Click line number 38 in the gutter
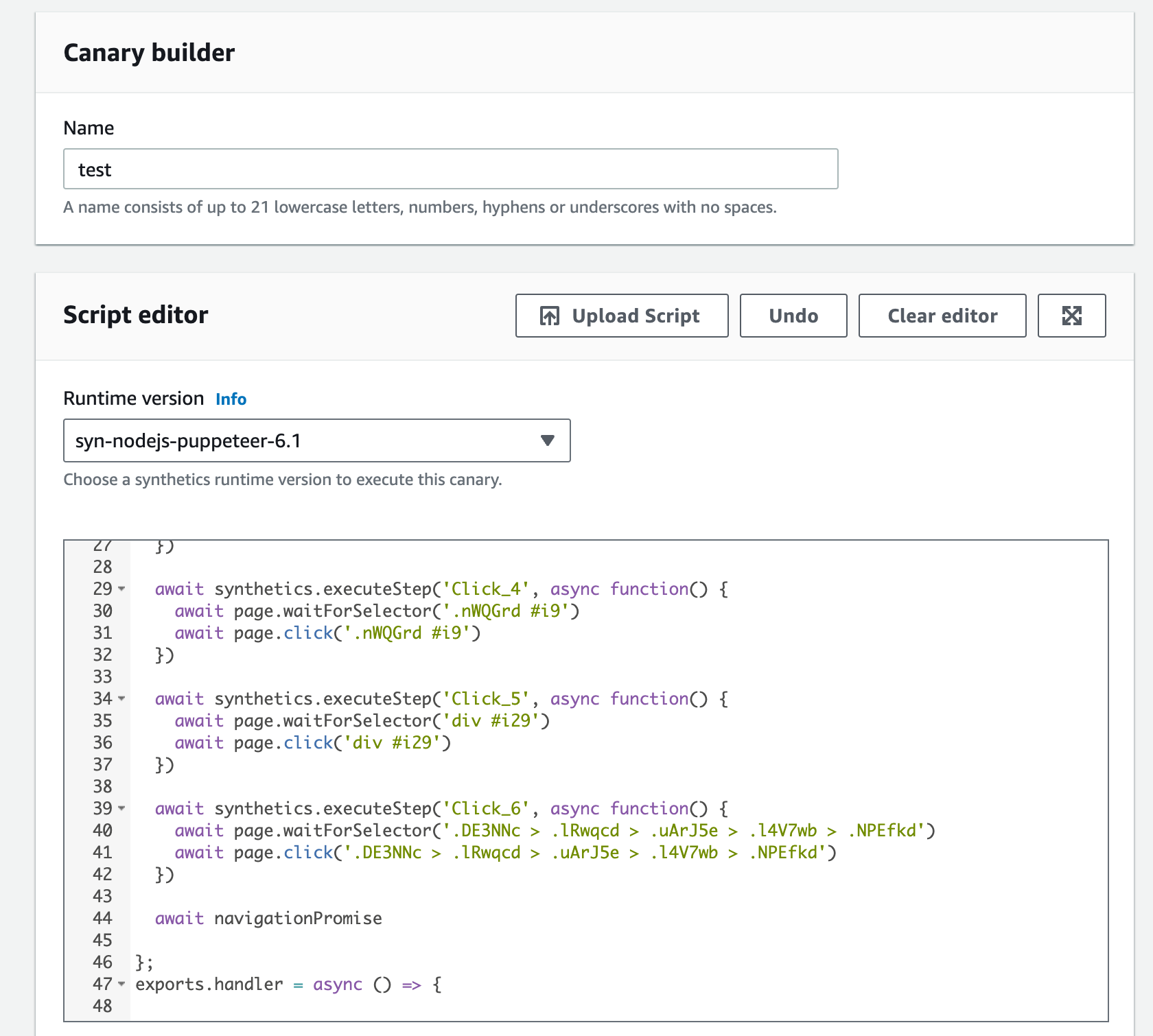This screenshot has width=1153, height=1036. click(x=102, y=786)
